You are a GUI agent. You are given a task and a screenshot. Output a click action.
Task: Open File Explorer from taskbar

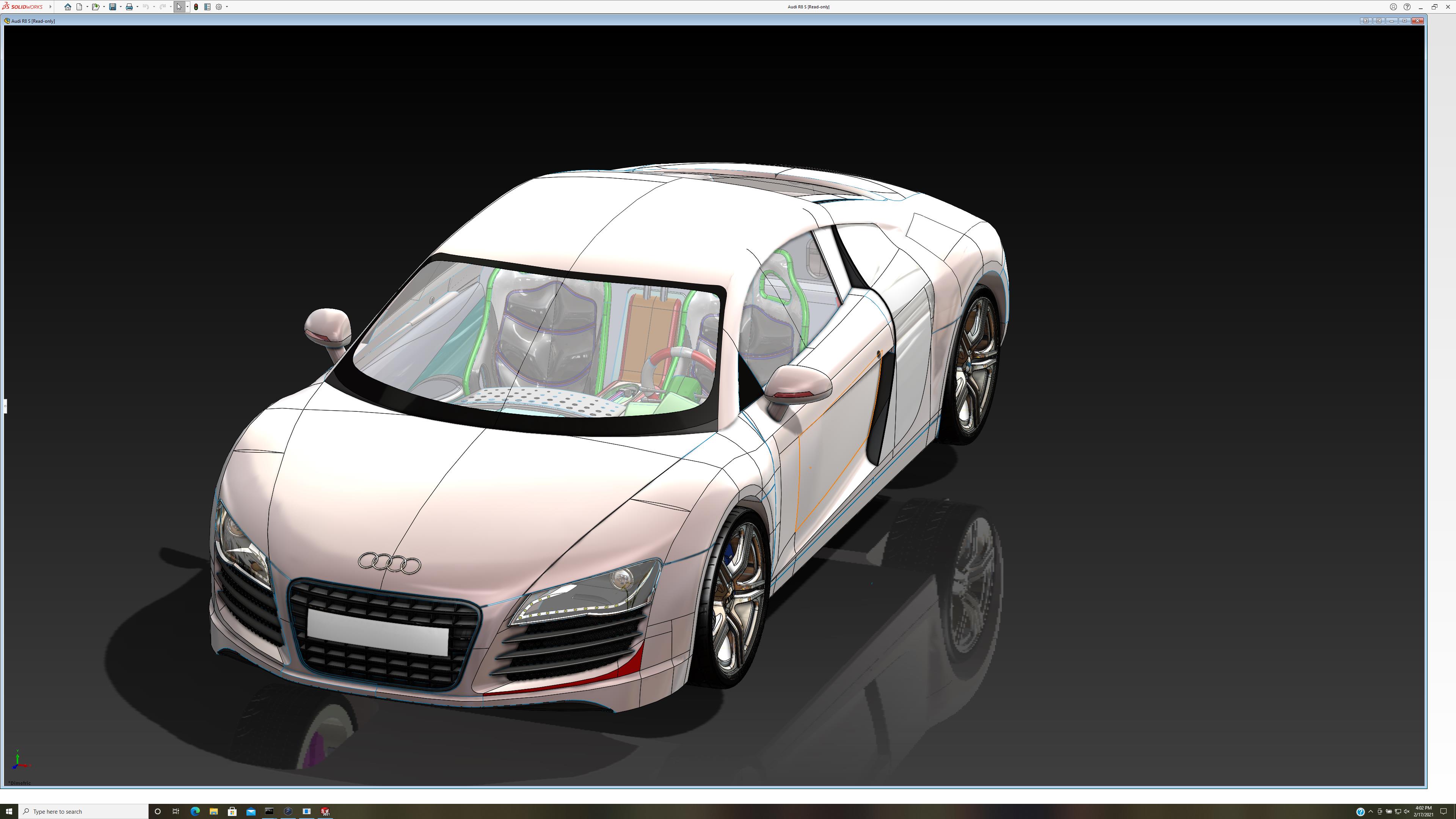[x=213, y=811]
